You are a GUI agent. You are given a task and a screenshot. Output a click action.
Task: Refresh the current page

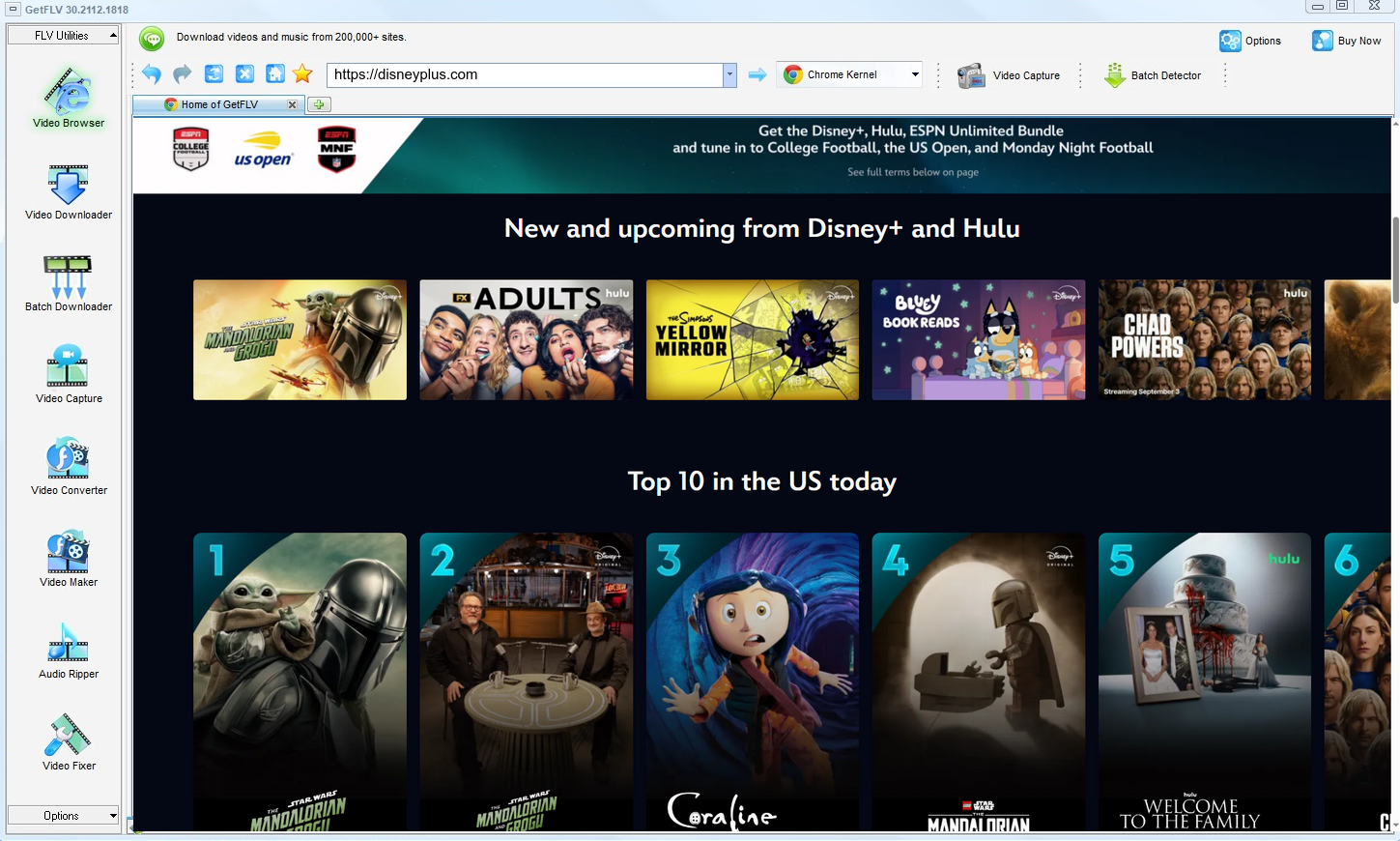click(x=214, y=74)
